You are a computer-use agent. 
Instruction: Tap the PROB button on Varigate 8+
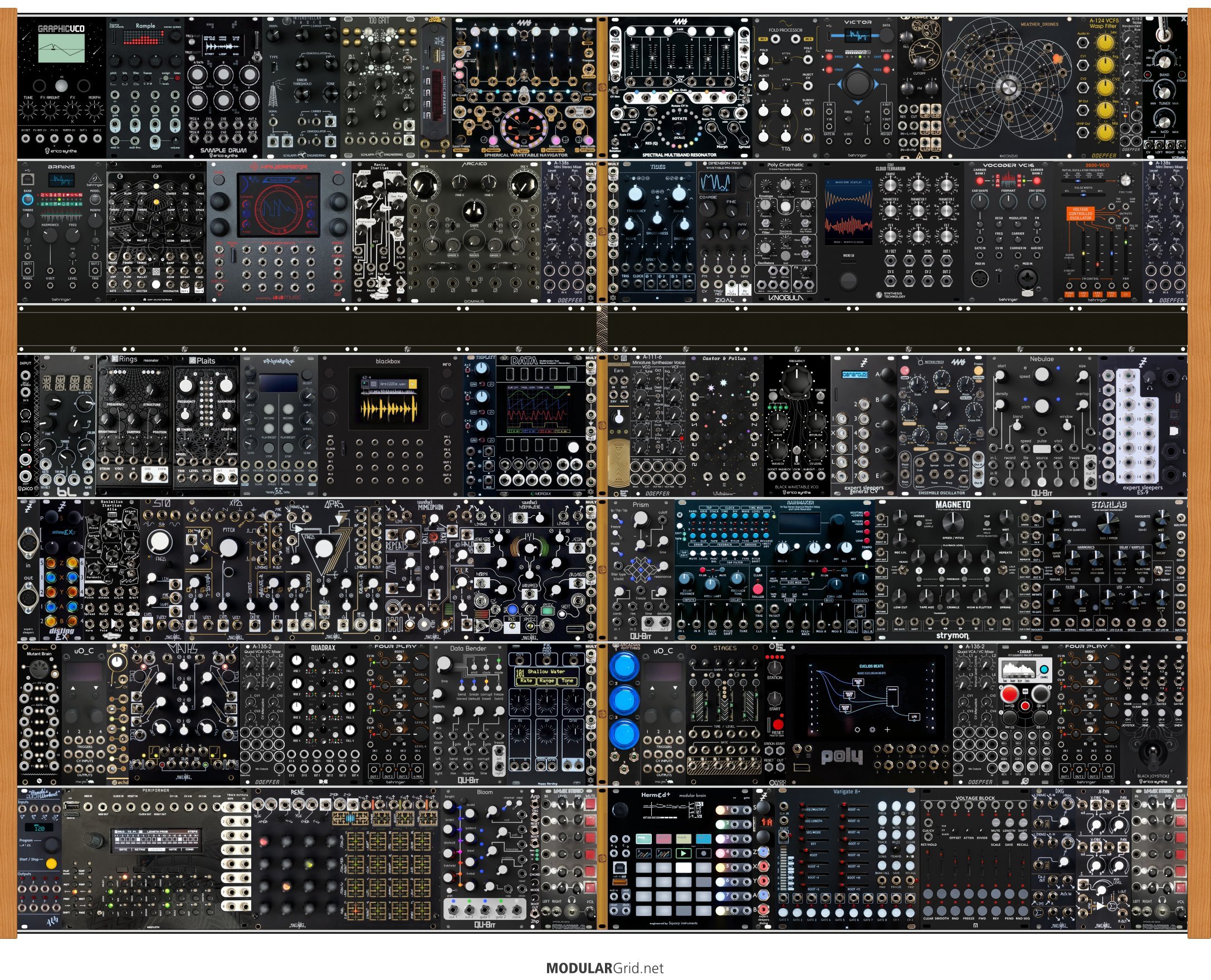coord(882,806)
